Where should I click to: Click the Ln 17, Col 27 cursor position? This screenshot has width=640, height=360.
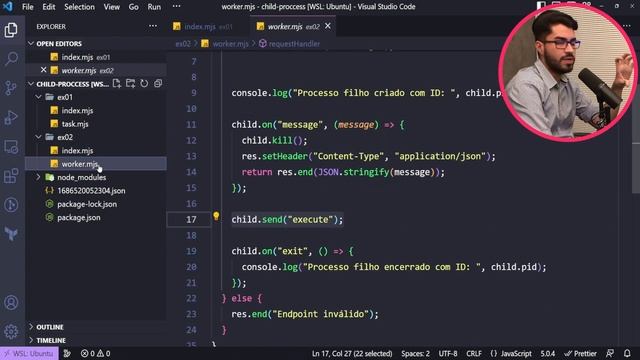click(352, 353)
